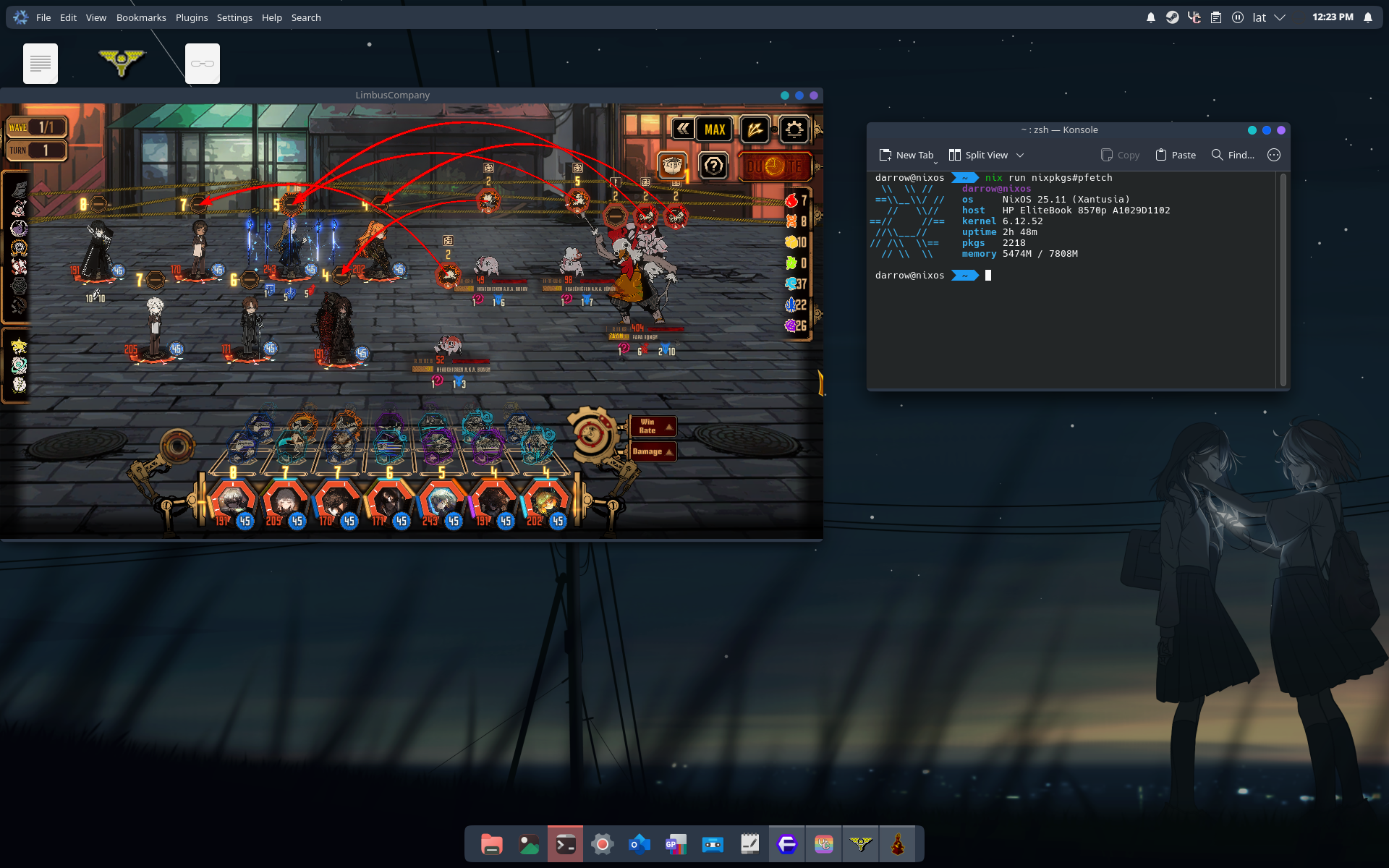
Task: Open the battle settings gear icon
Action: click(794, 130)
